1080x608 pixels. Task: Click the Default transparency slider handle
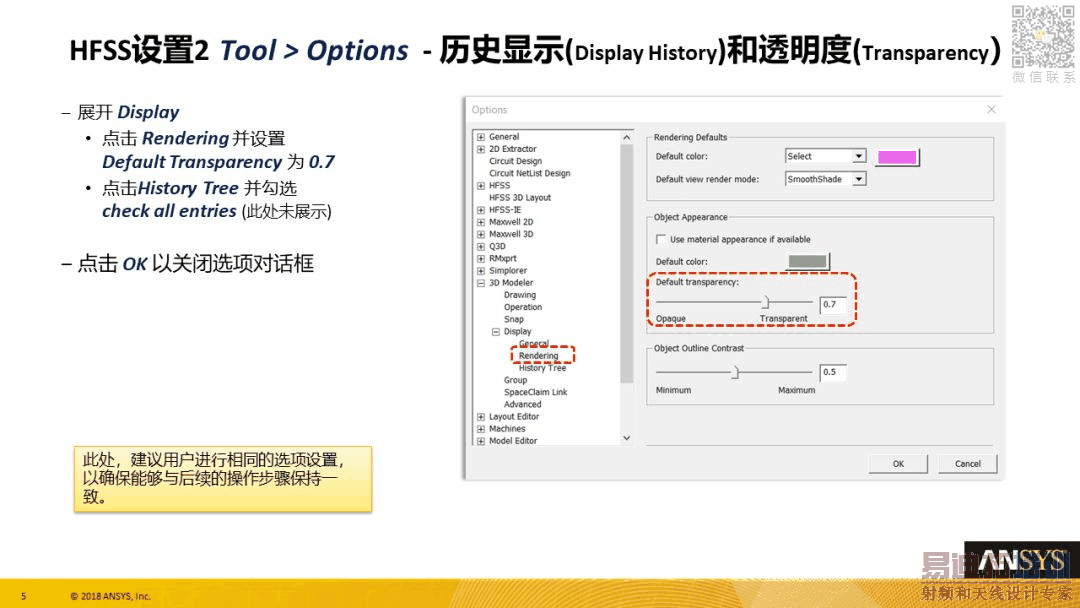(x=765, y=302)
